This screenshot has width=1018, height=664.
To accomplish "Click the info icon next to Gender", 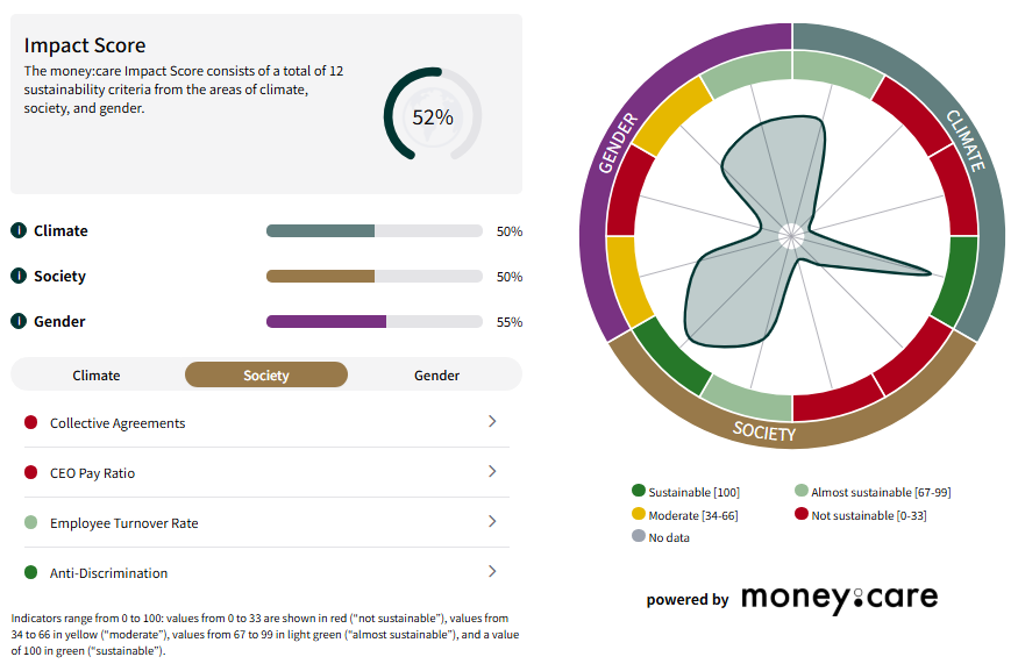I will (x=18, y=321).
